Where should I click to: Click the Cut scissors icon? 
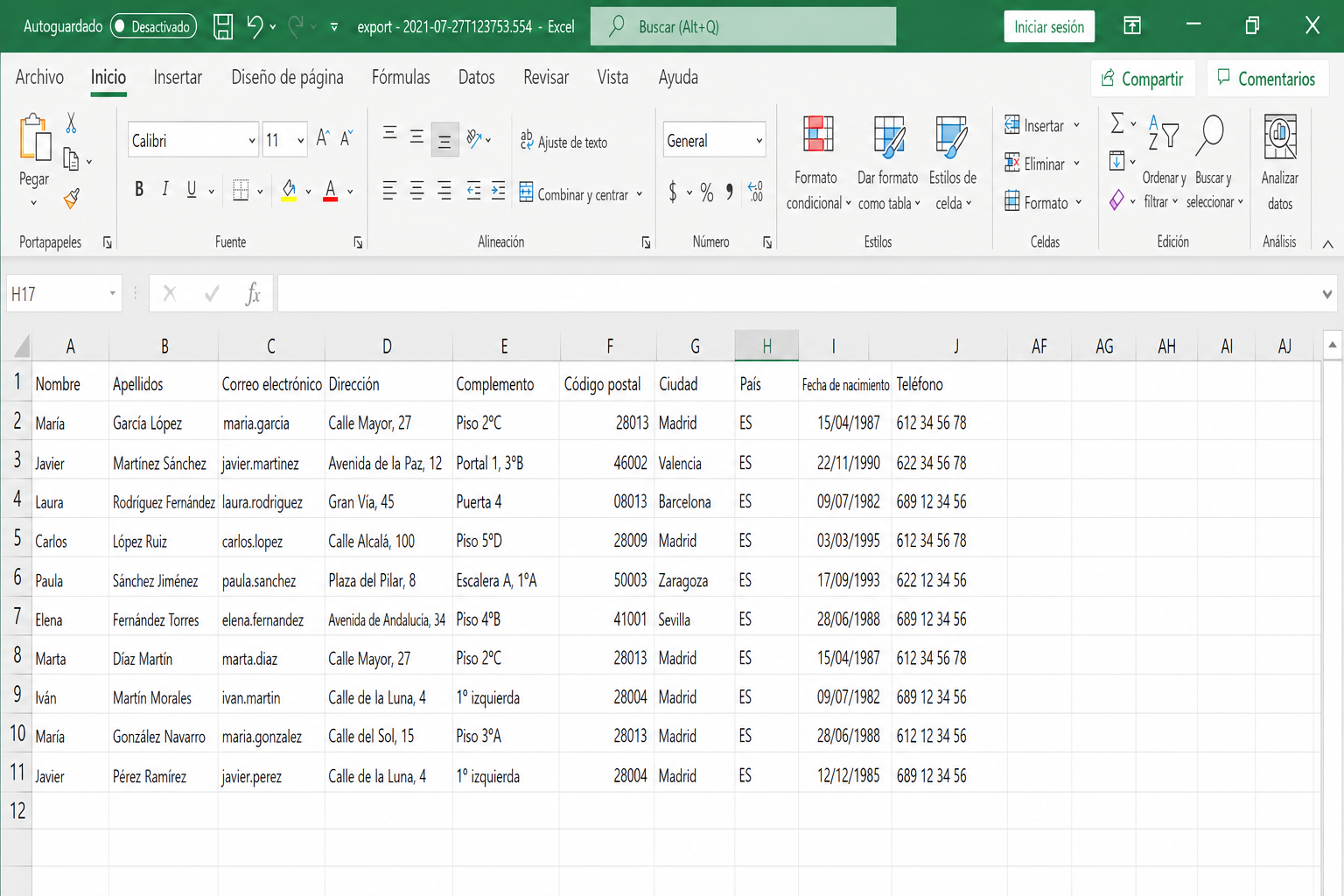71,123
